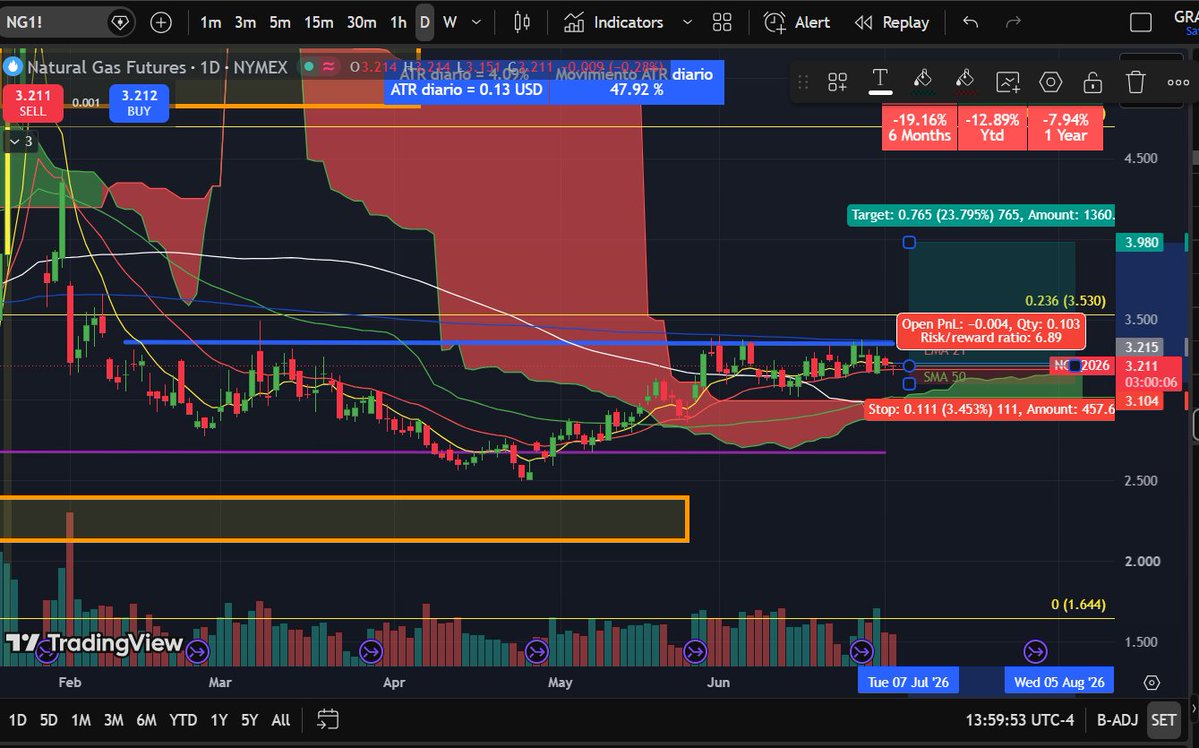
Task: Switch to the 1m timeframe
Action: click(x=211, y=22)
